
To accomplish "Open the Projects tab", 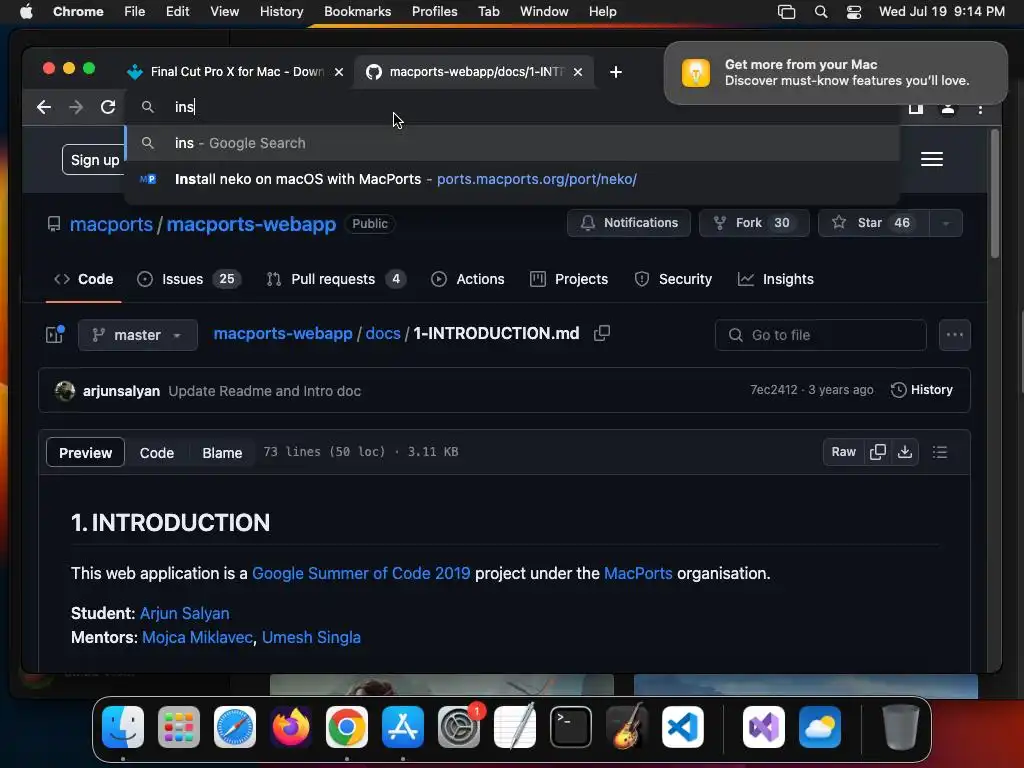I will coord(569,279).
